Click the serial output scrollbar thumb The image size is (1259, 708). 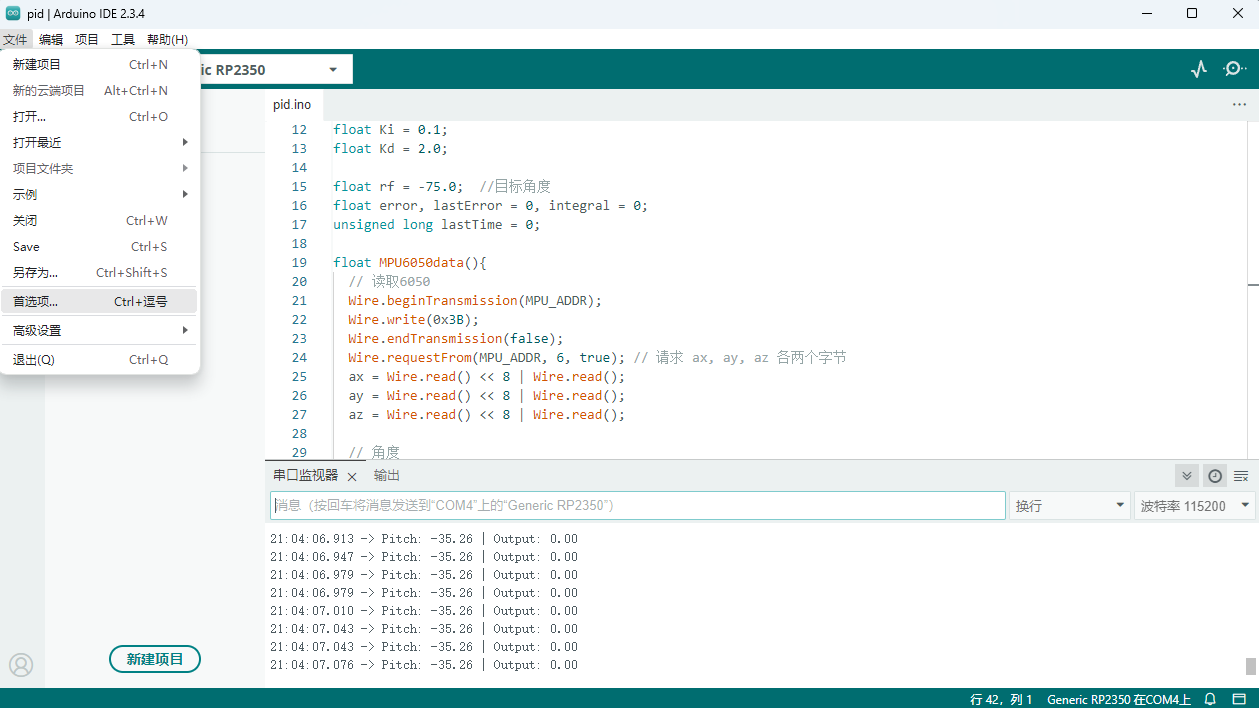pyautogui.click(x=1250, y=666)
